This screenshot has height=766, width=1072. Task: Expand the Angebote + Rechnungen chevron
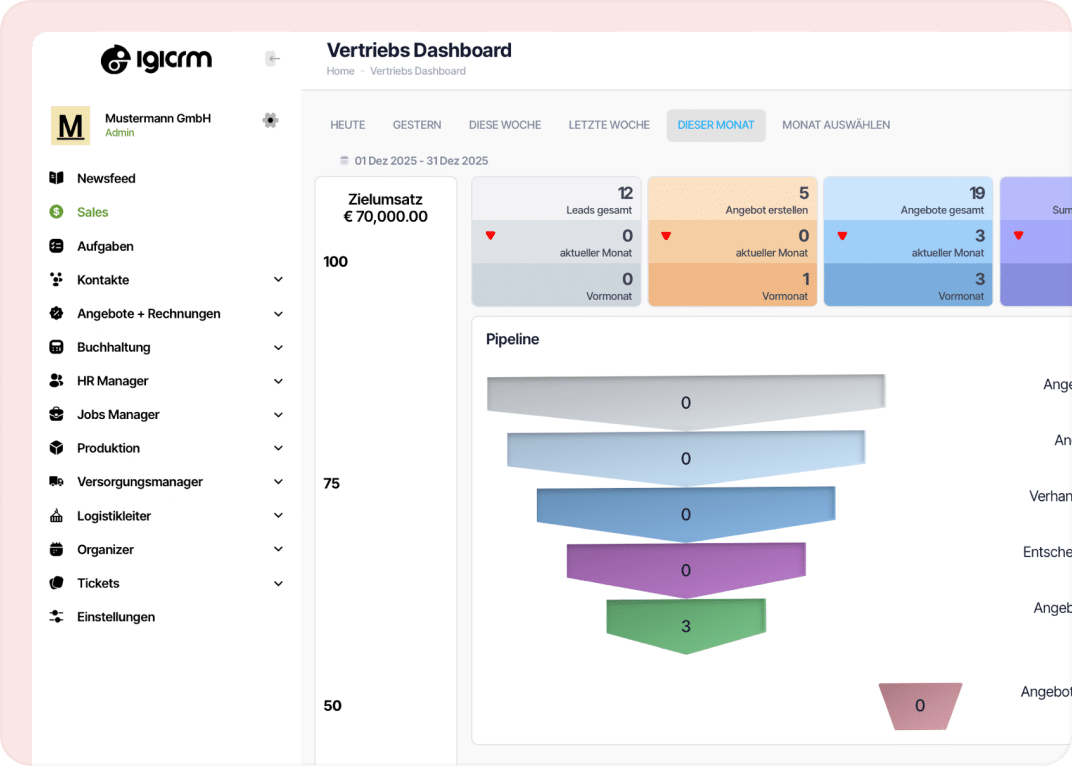pyautogui.click(x=278, y=314)
